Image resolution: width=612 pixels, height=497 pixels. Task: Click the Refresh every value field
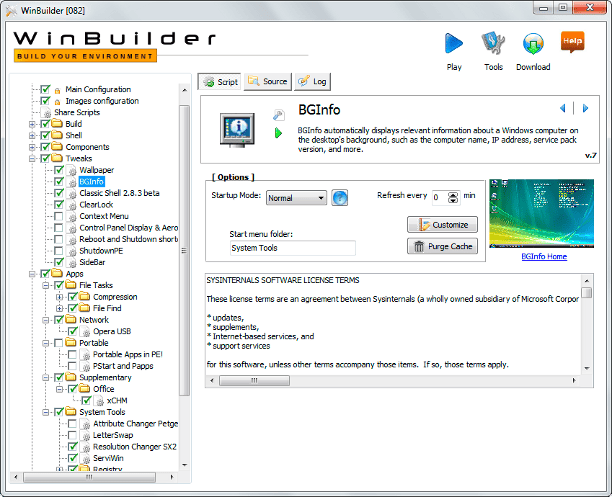[x=440, y=198]
